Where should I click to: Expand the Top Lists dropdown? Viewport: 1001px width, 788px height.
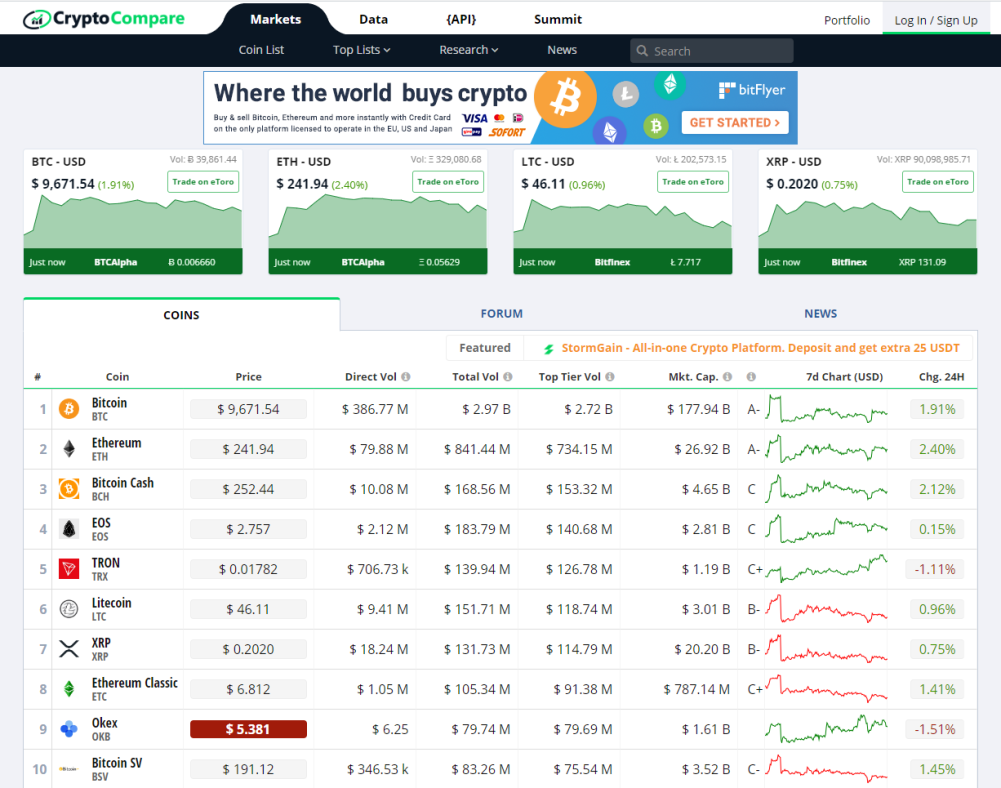[361, 50]
